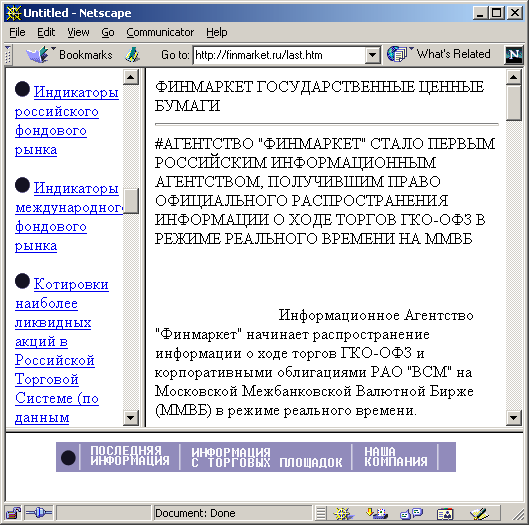
Task: Click the Netscape title bar icon
Action: 13,13
